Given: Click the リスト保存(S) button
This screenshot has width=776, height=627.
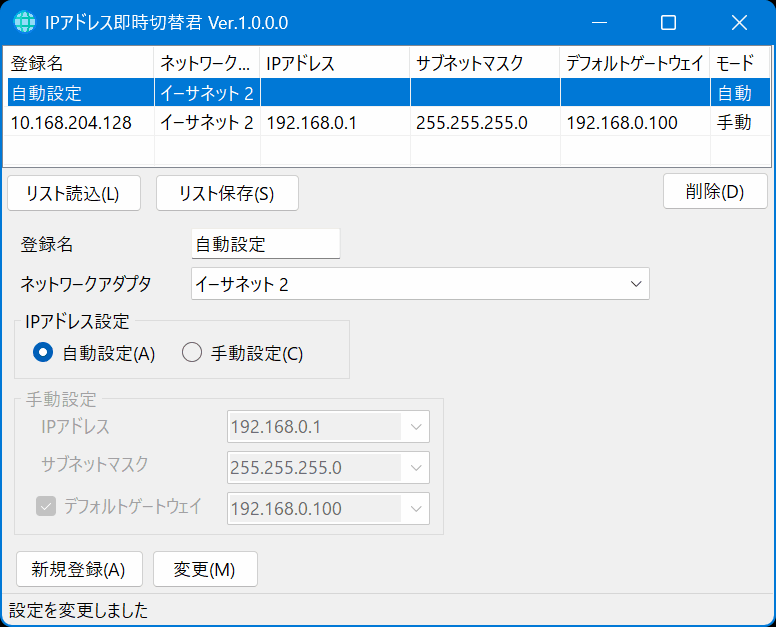Looking at the screenshot, I should [x=227, y=193].
